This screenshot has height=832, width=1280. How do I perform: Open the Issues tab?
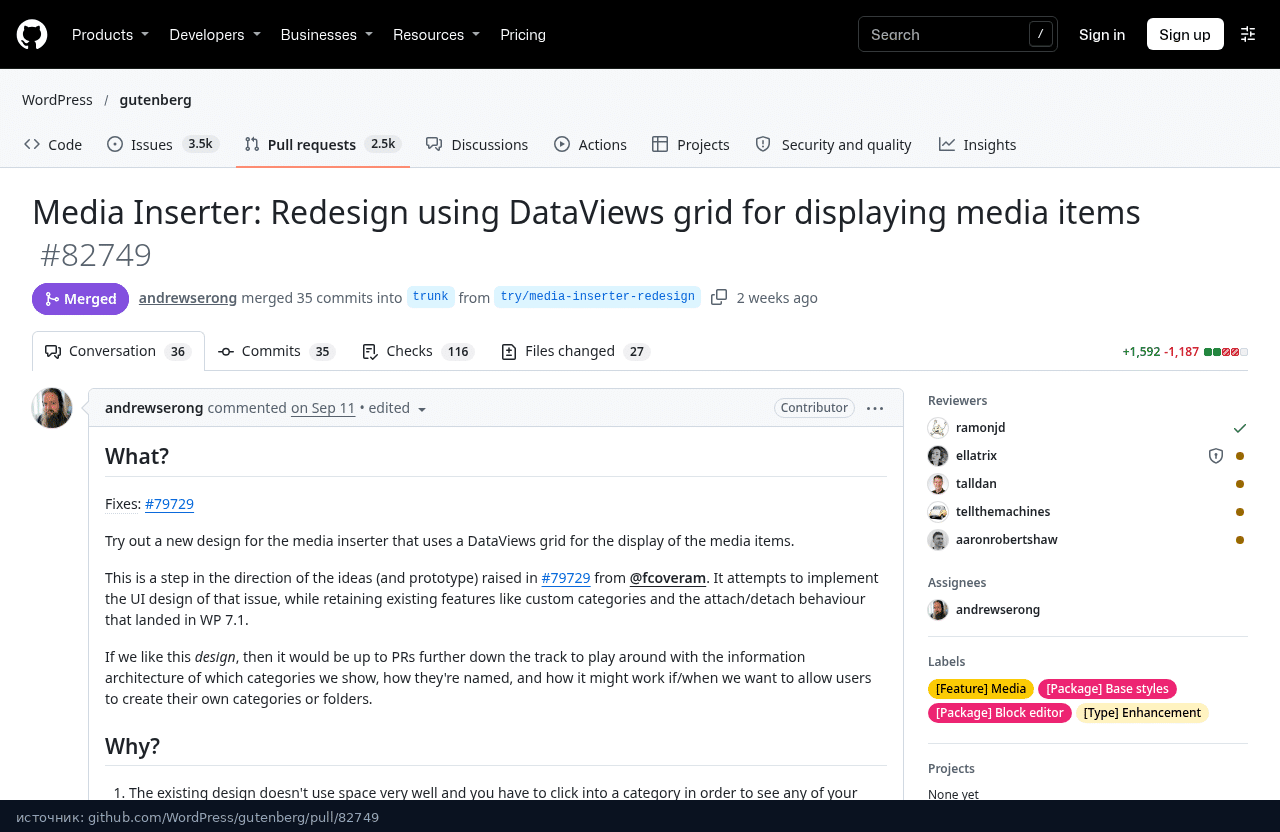(x=163, y=145)
